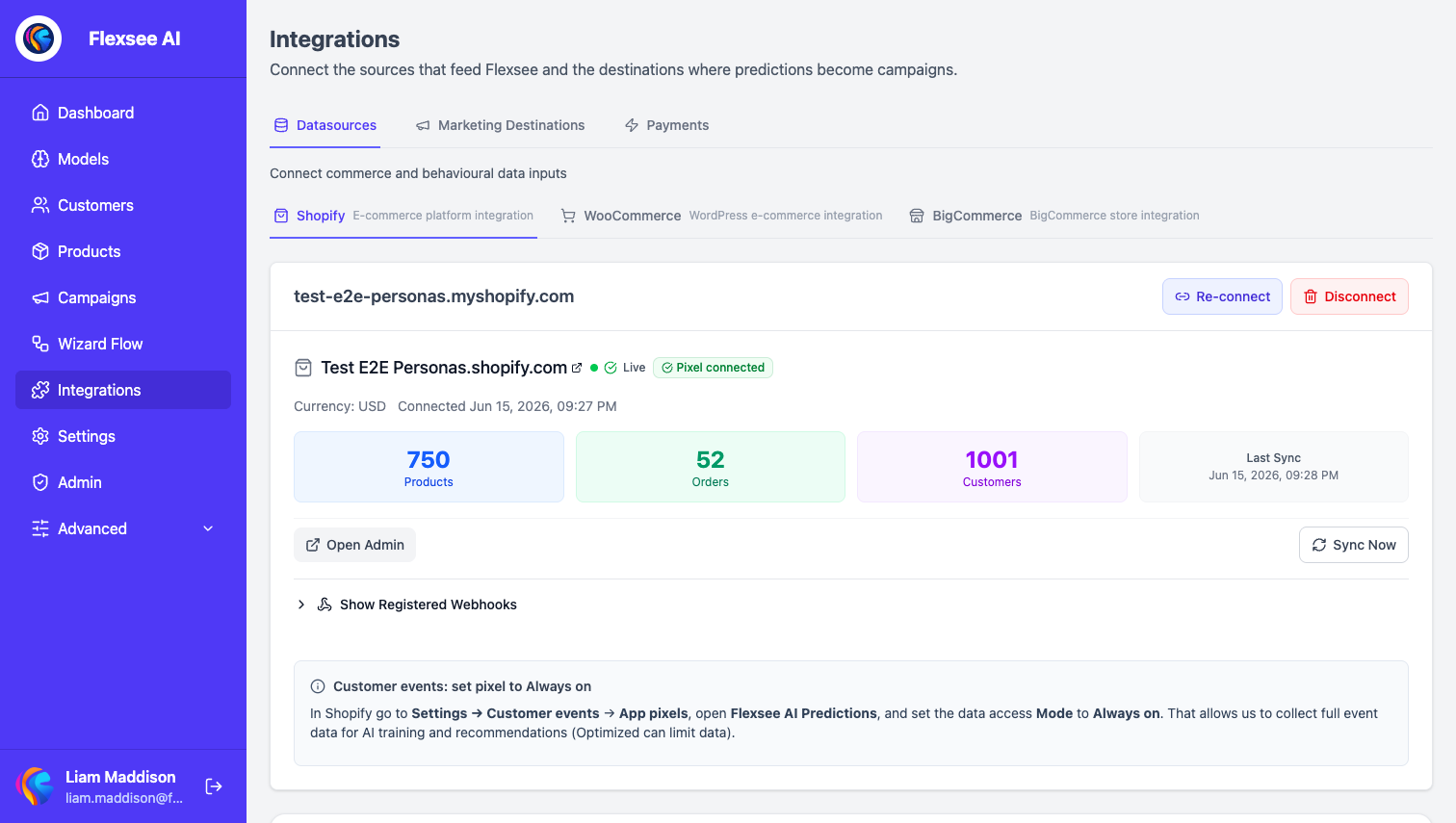
Task: Click the Wizard Flow icon
Action: [40, 344]
